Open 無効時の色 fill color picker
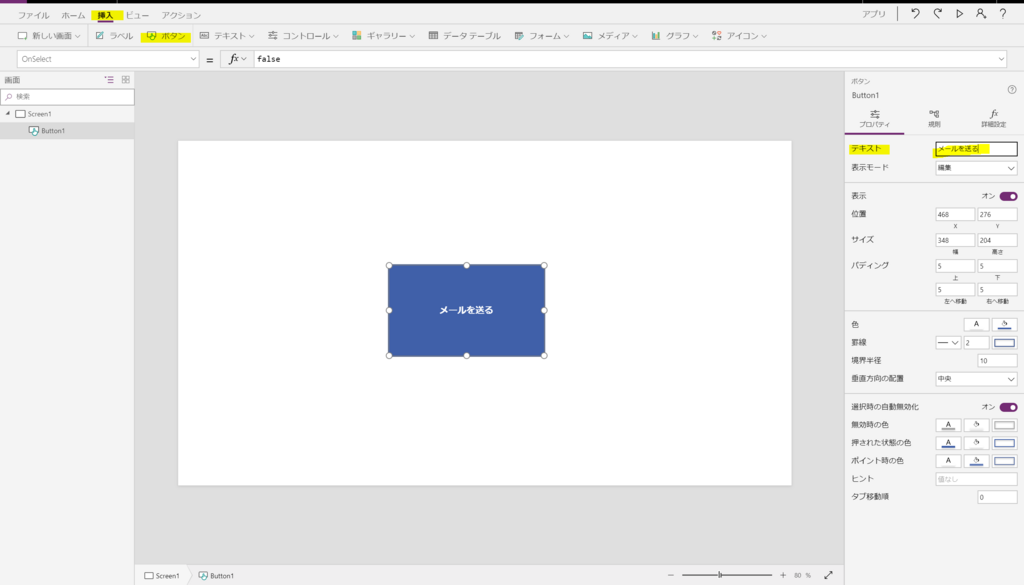Screen dimensions: 1024x585 tap(976, 425)
